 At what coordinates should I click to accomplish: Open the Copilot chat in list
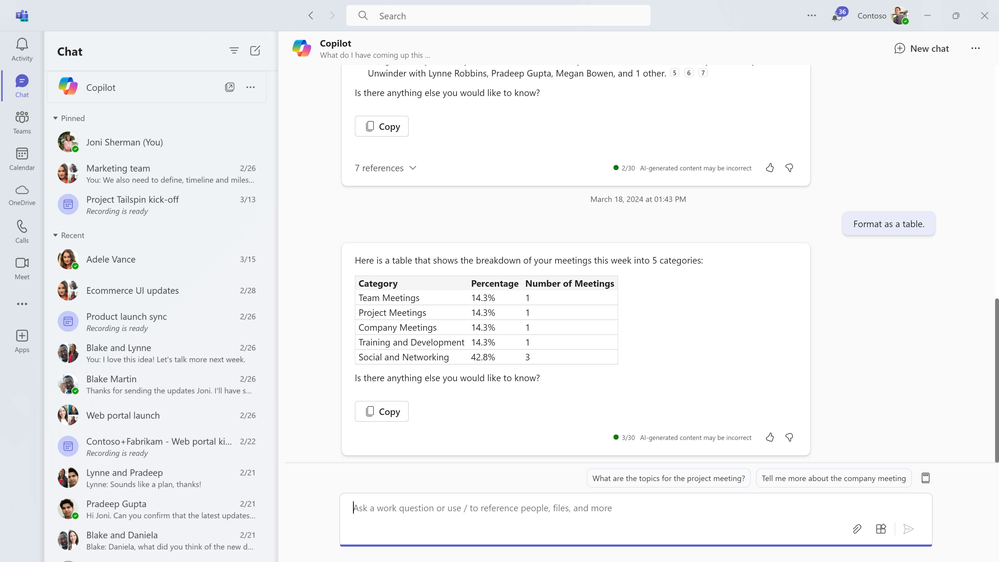click(157, 87)
